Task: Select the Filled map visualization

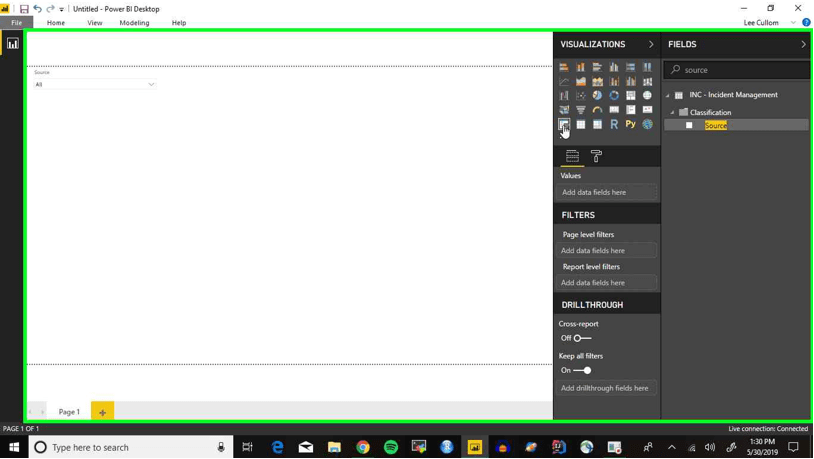Action: tap(564, 110)
